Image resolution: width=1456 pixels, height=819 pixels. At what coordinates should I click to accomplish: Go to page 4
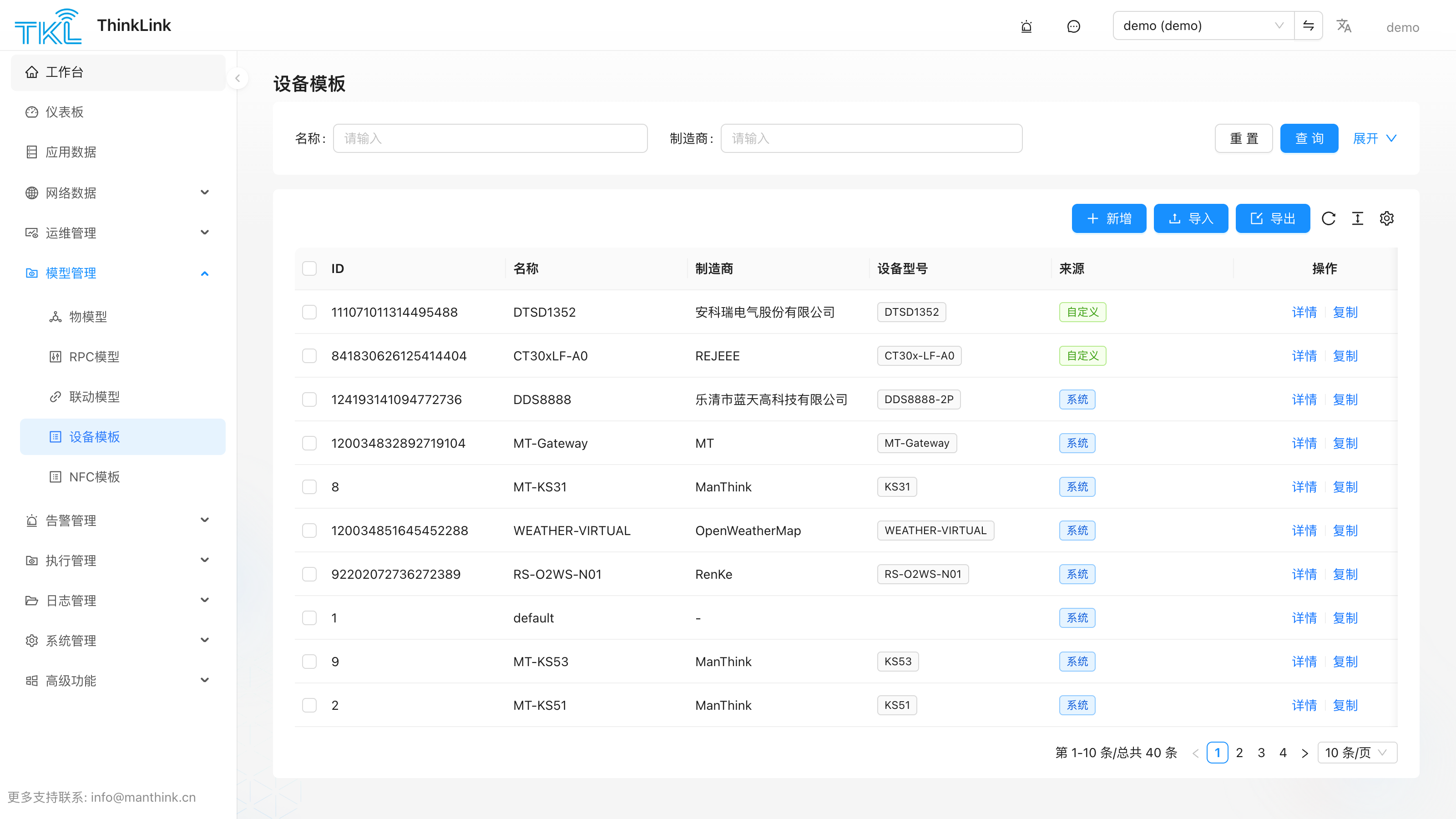[x=1283, y=753]
